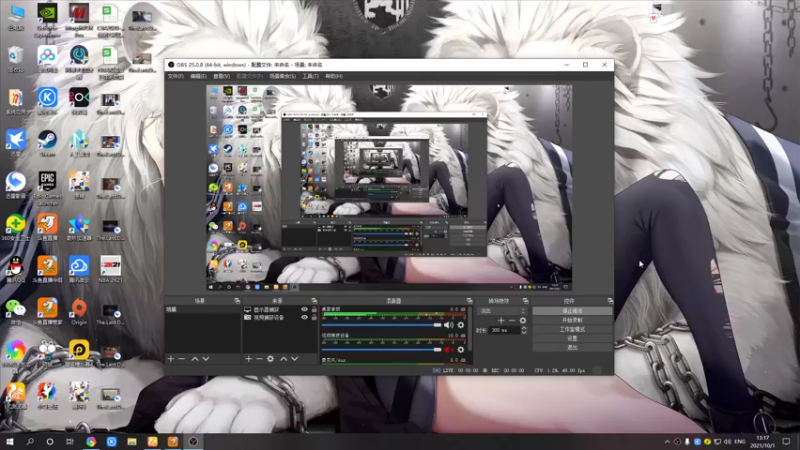Show hidden icons chevron in system tray

[667, 441]
